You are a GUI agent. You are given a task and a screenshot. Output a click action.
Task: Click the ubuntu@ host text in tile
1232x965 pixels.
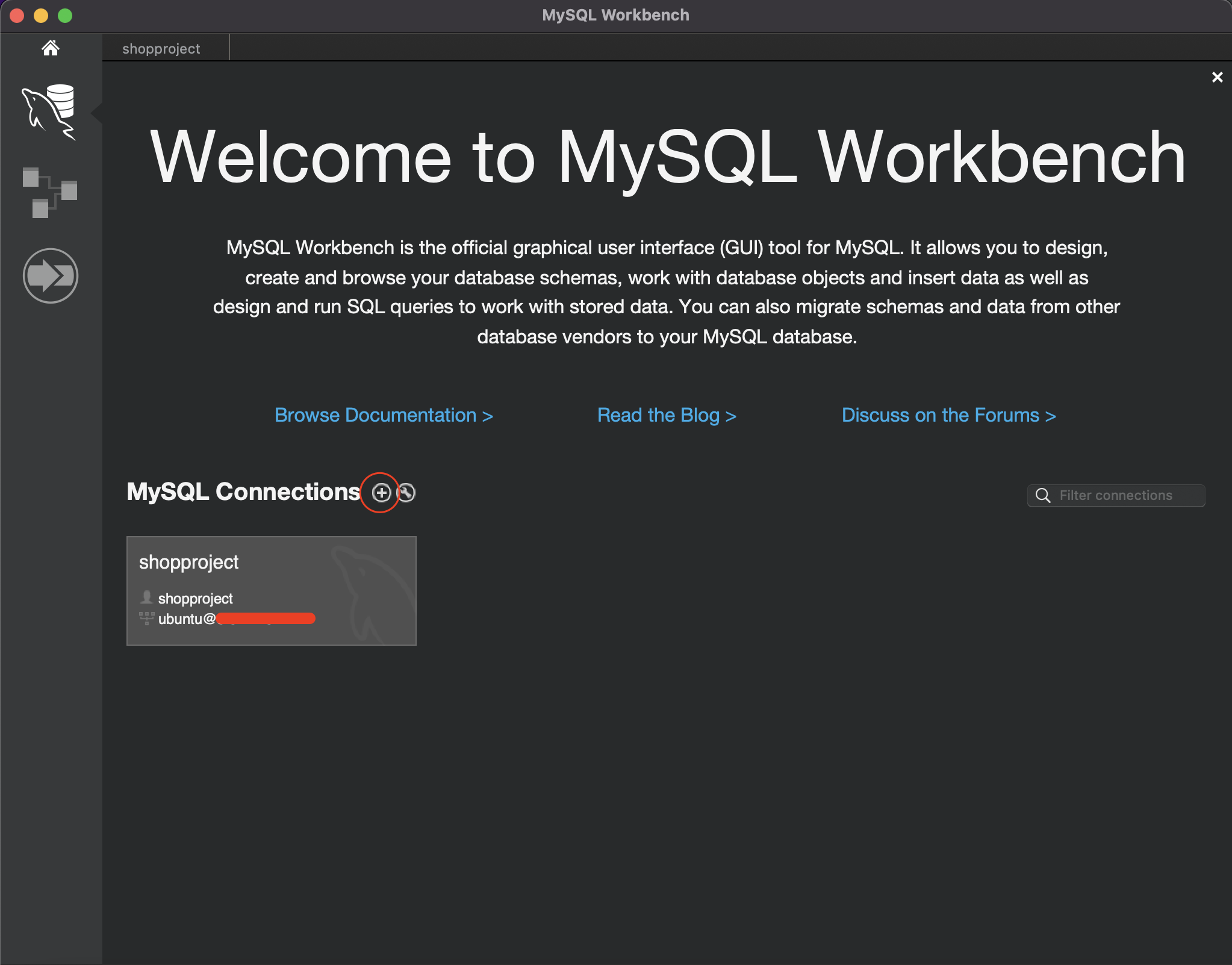coord(187,619)
